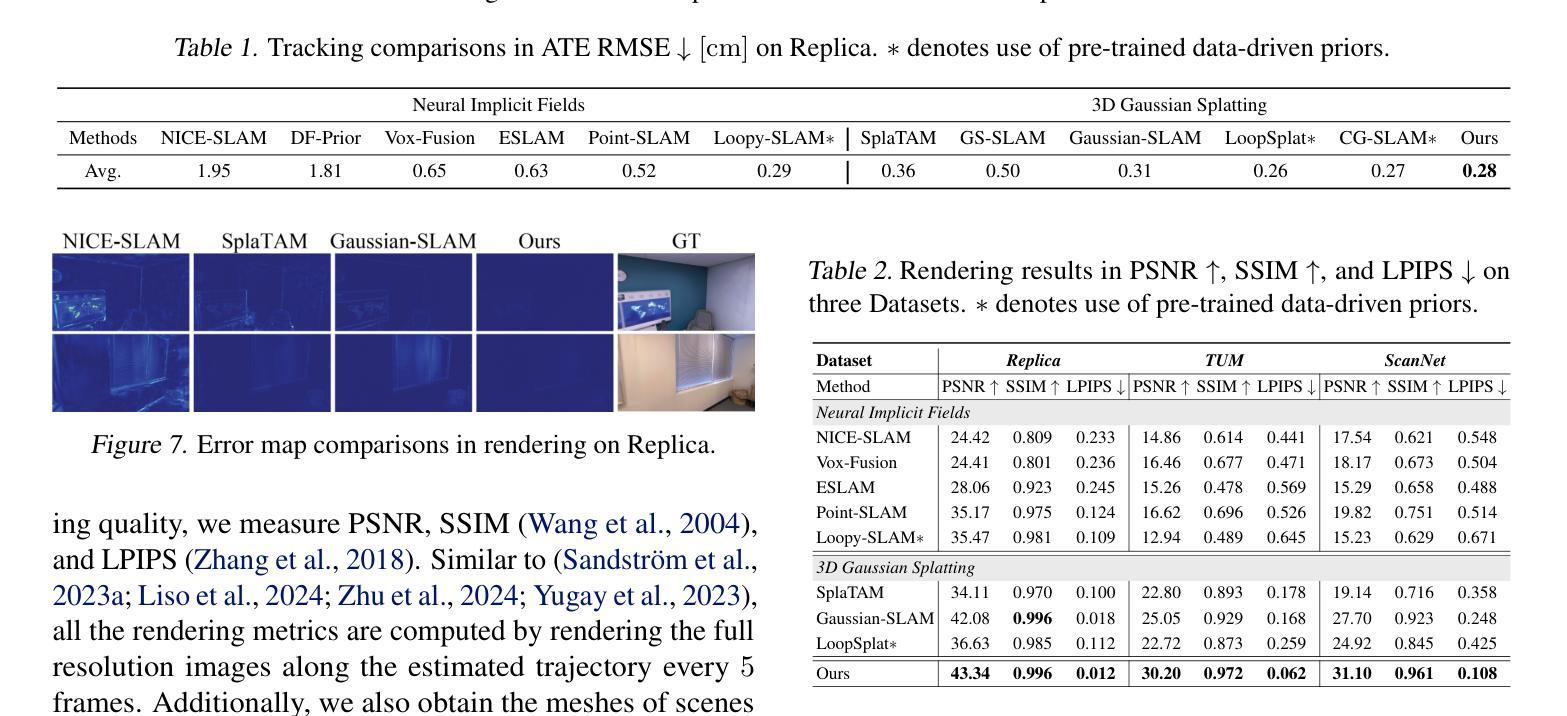Select value 0.65 in Table 1

tap(430, 171)
